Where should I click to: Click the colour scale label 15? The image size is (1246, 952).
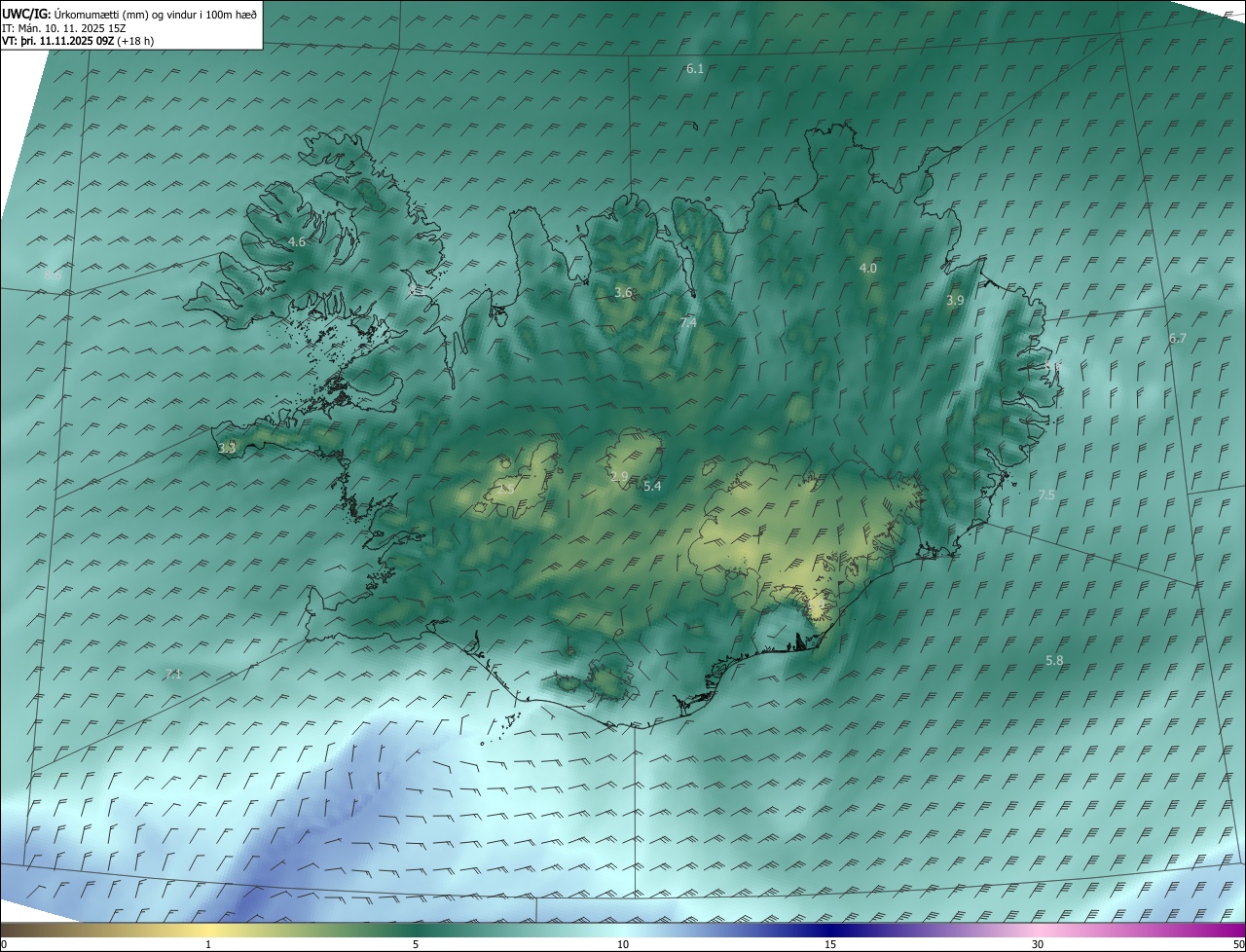coord(830,944)
